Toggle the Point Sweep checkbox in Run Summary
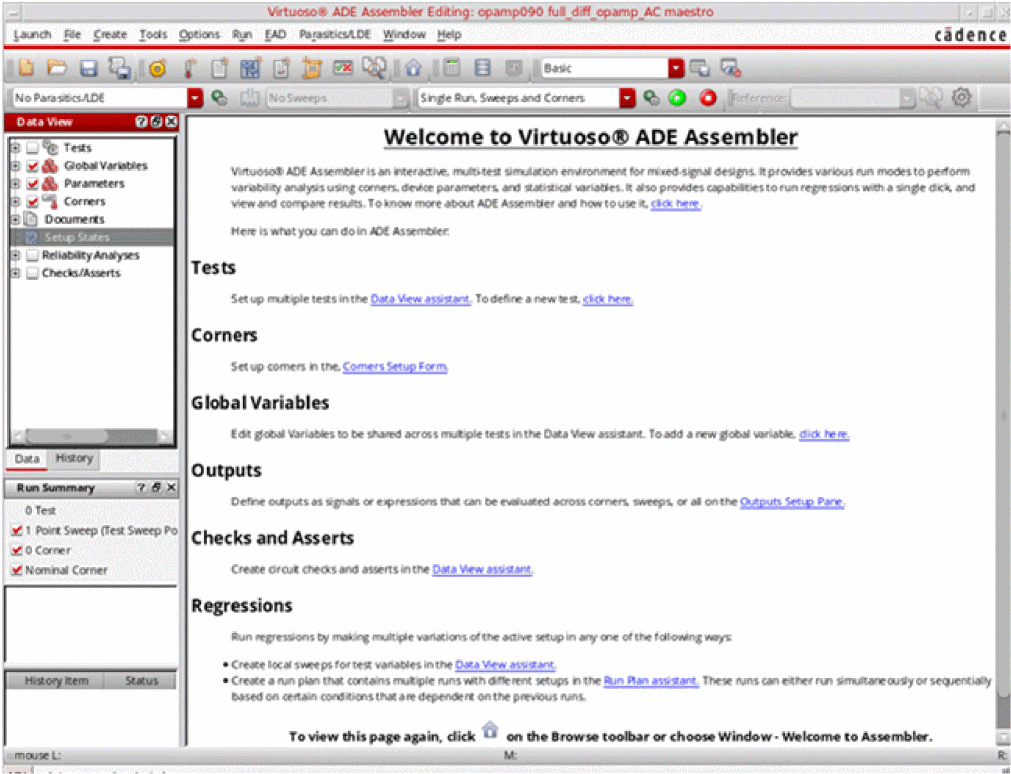Screen dimensions: 1011x774 (x=17, y=530)
